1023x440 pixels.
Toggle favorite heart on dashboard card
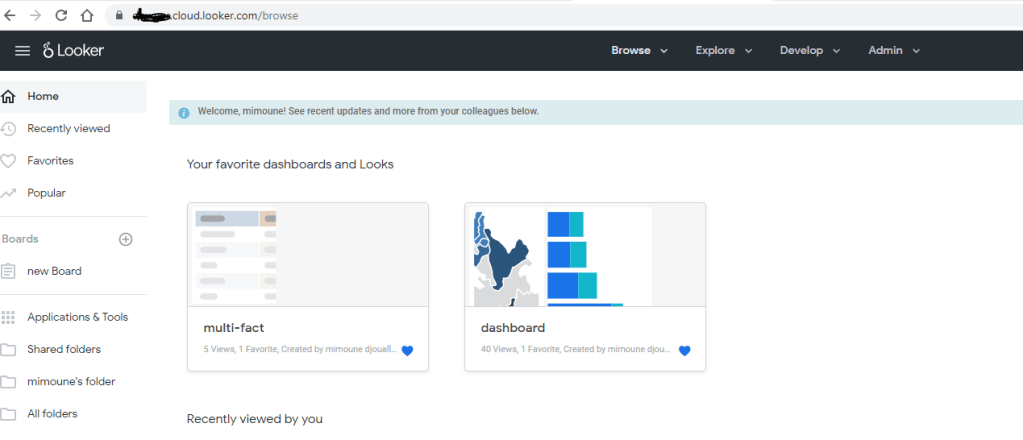click(x=684, y=351)
